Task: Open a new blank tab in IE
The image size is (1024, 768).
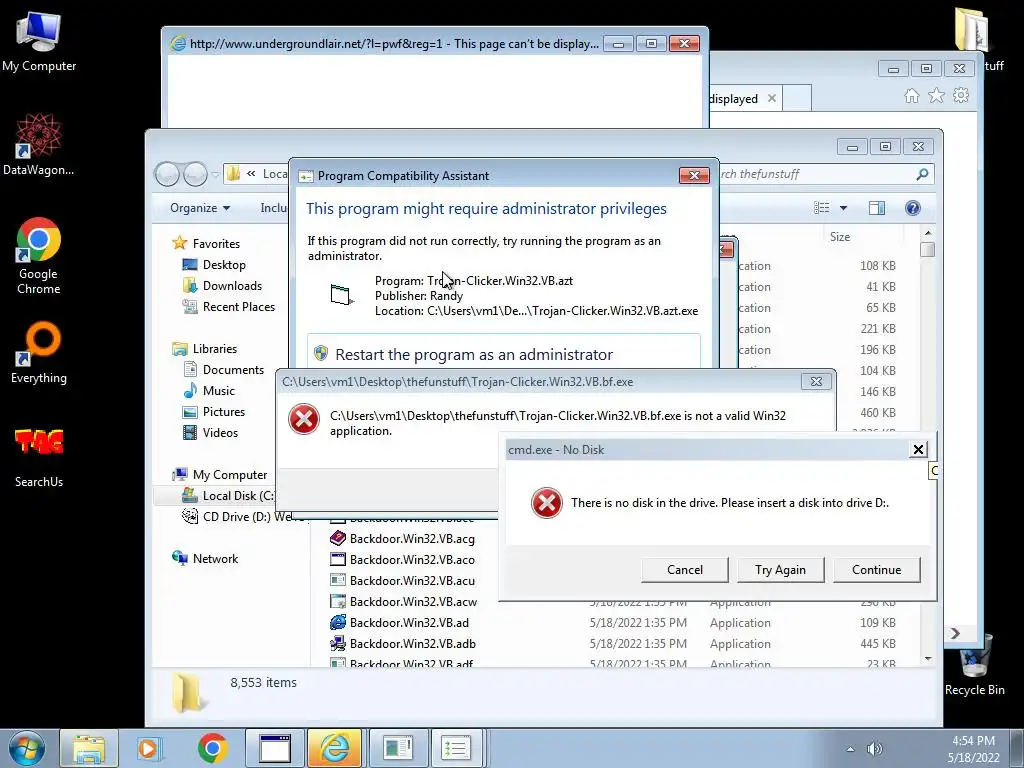Action: (x=797, y=98)
